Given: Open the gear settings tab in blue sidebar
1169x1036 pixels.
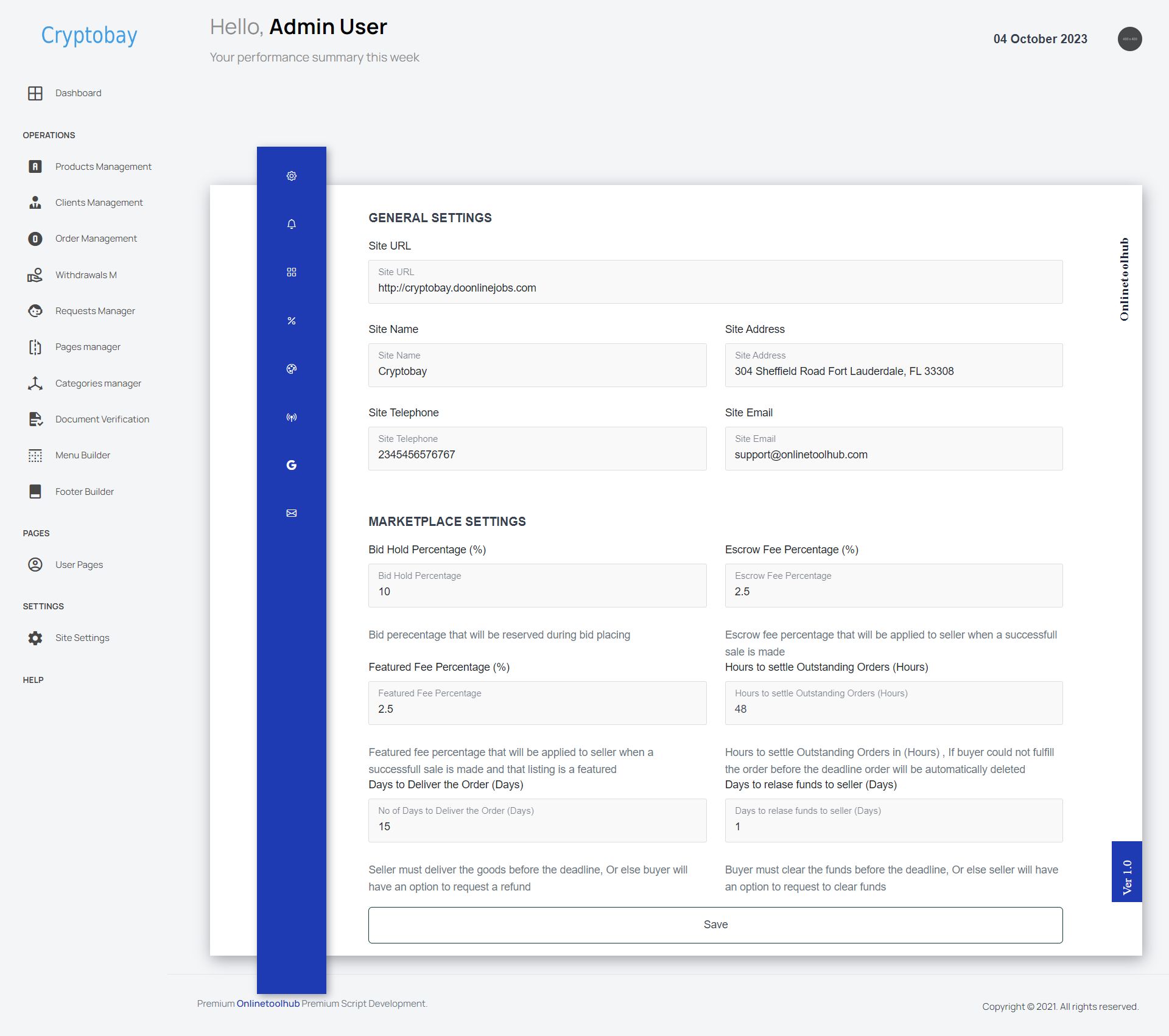Looking at the screenshot, I should coord(292,176).
